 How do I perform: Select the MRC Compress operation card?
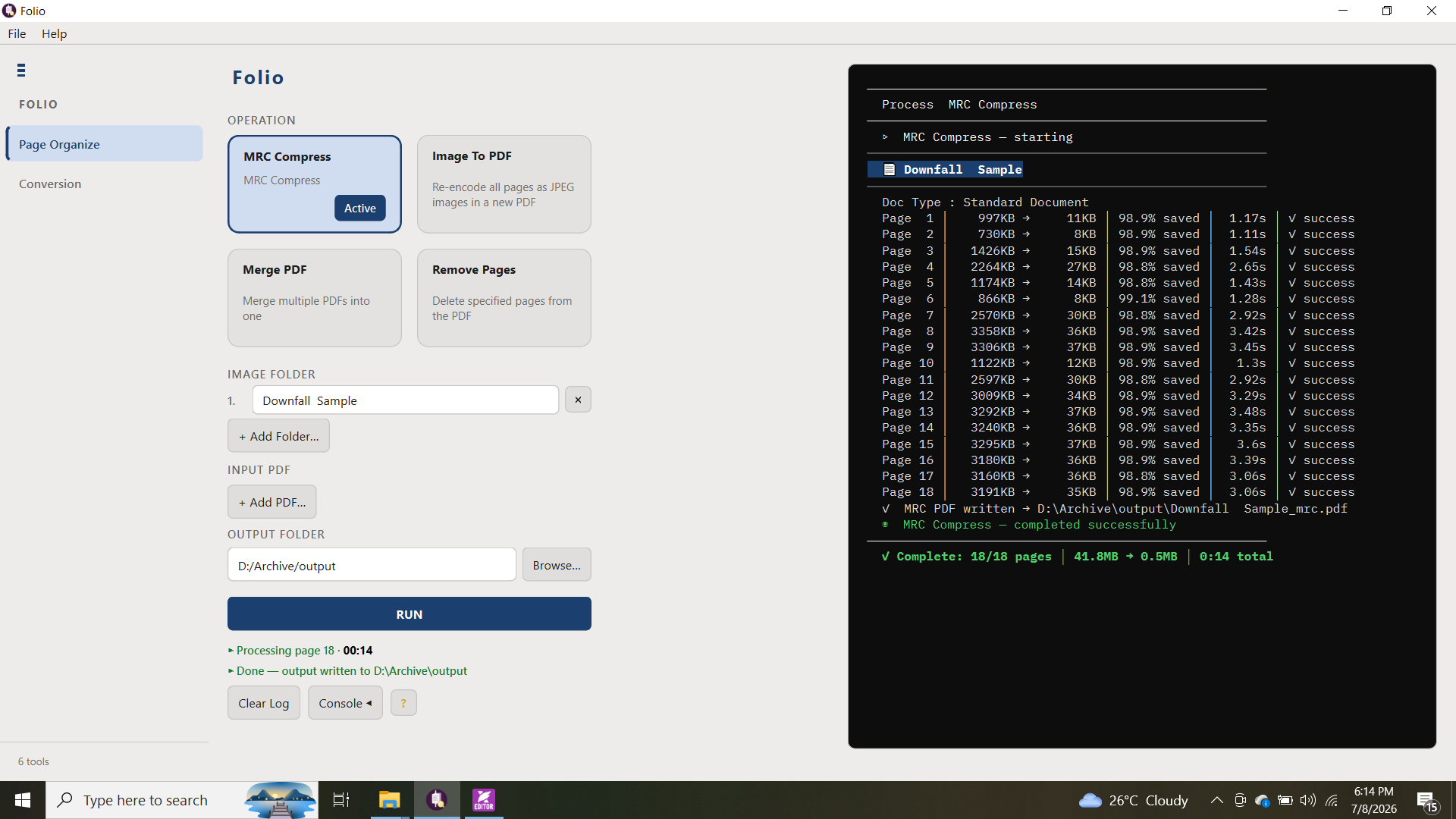click(x=315, y=184)
